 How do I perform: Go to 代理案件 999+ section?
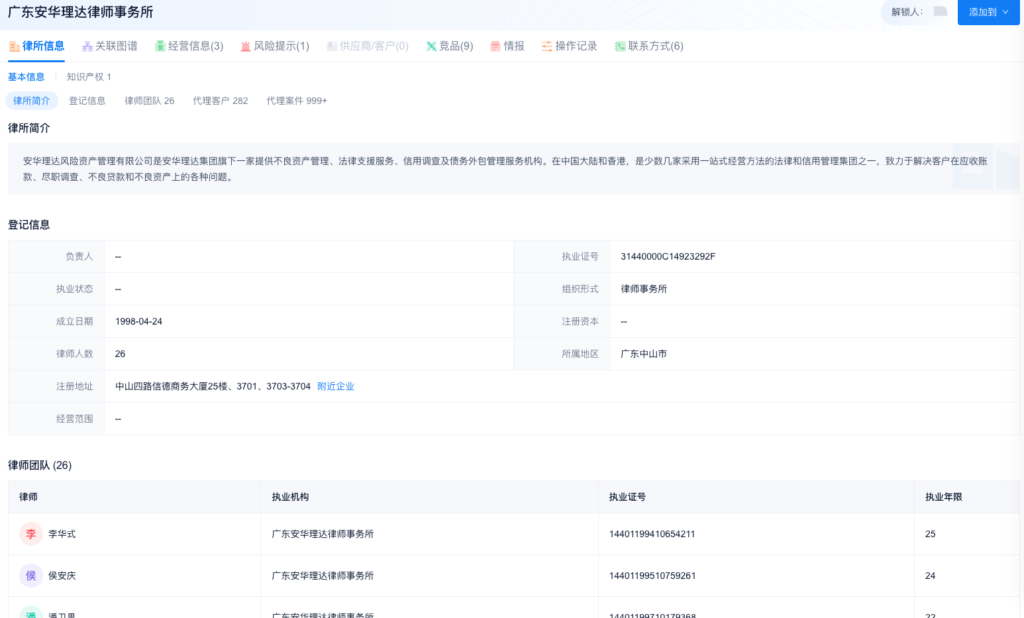296,101
